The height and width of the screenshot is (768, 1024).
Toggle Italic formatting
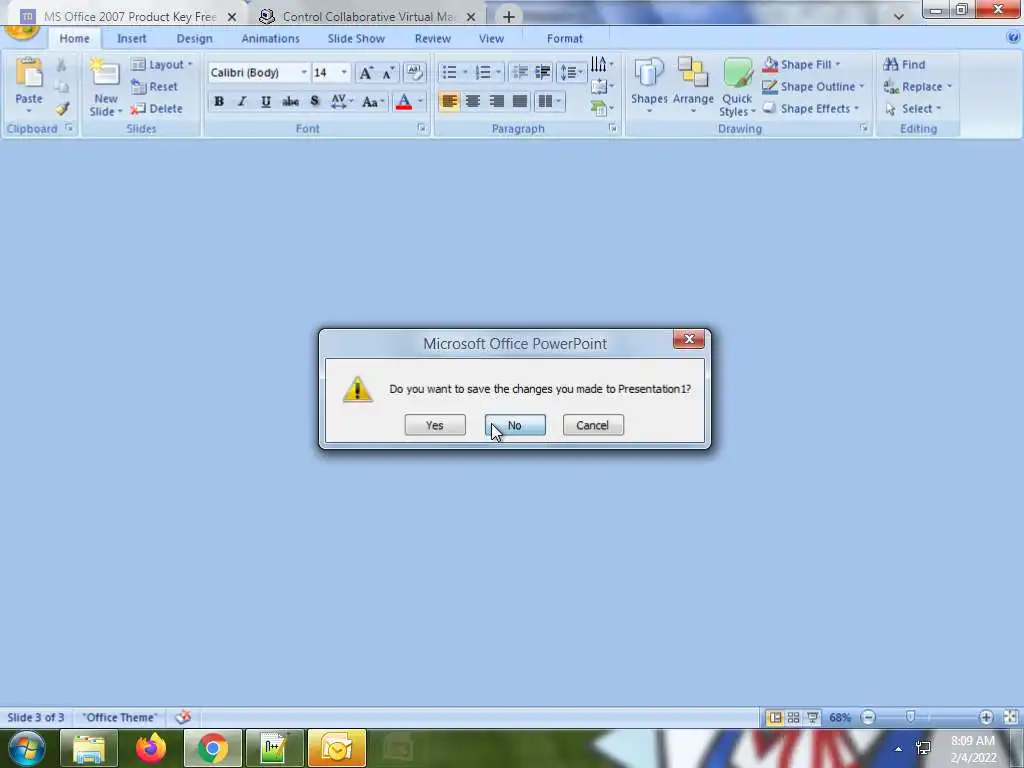(242, 101)
